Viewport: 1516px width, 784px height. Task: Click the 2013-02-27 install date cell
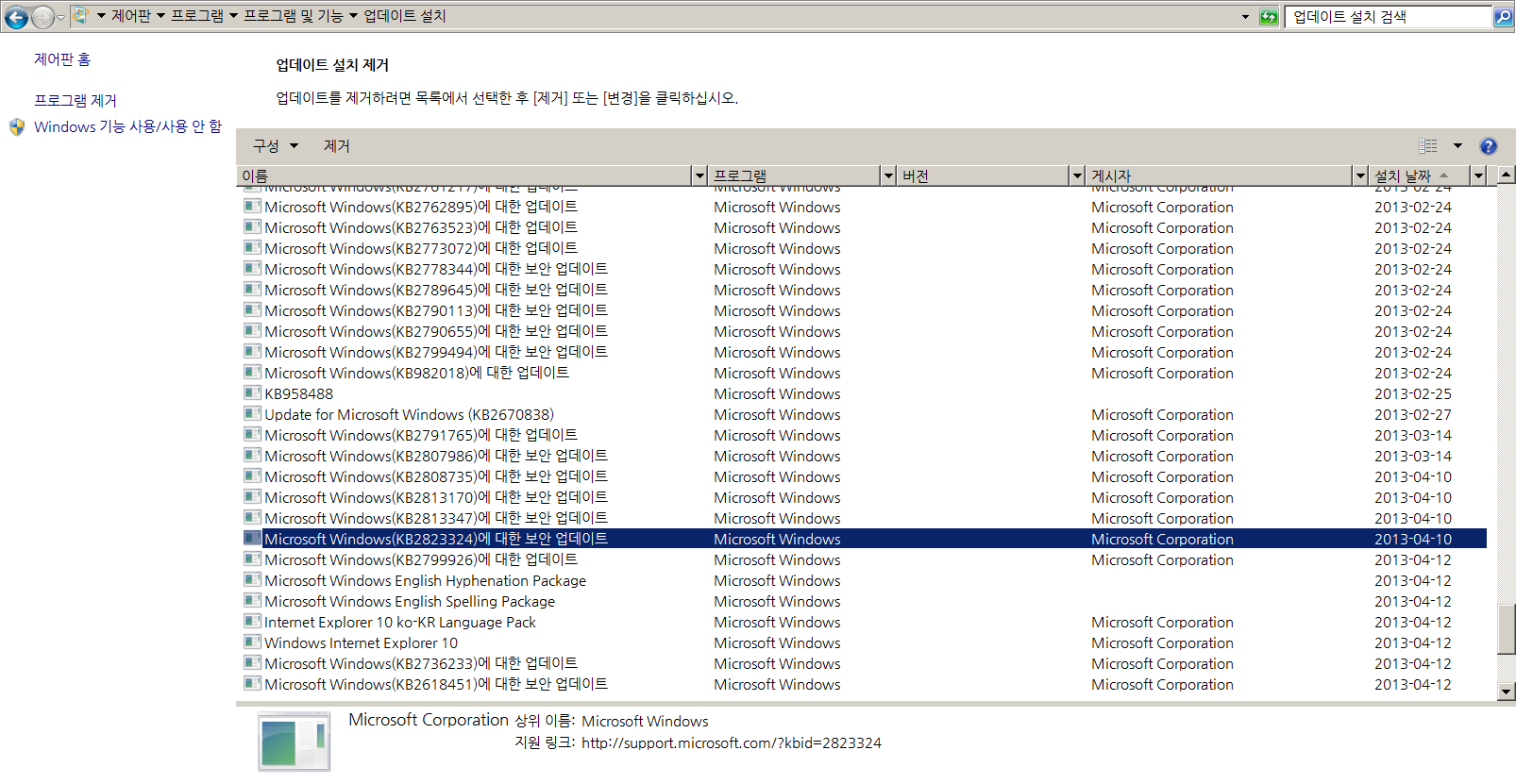pyautogui.click(x=1413, y=414)
